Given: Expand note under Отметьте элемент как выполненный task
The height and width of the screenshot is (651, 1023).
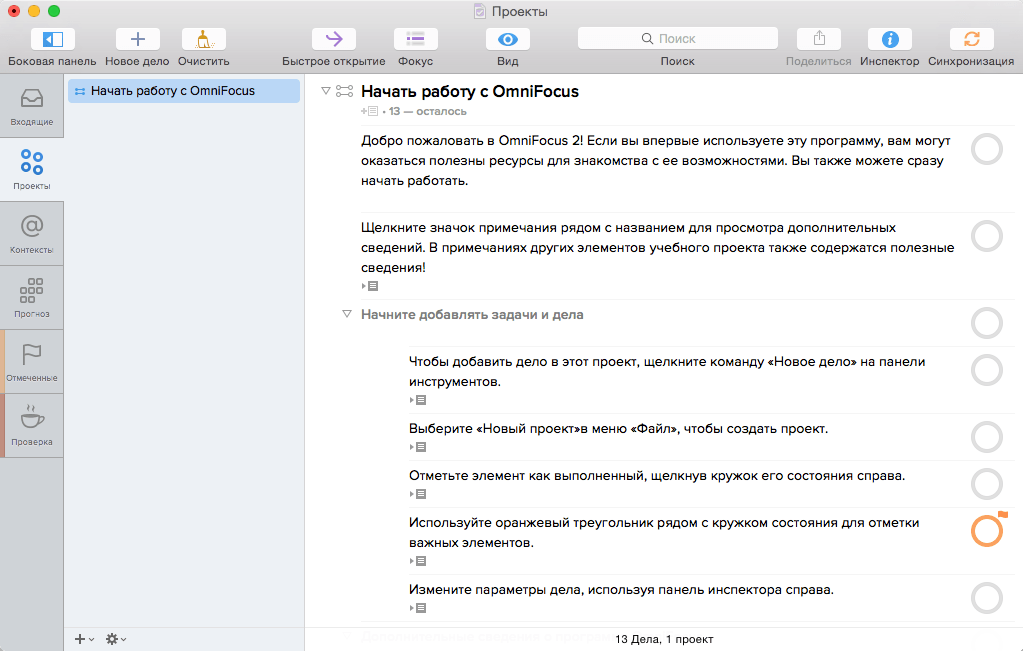Looking at the screenshot, I should (418, 494).
